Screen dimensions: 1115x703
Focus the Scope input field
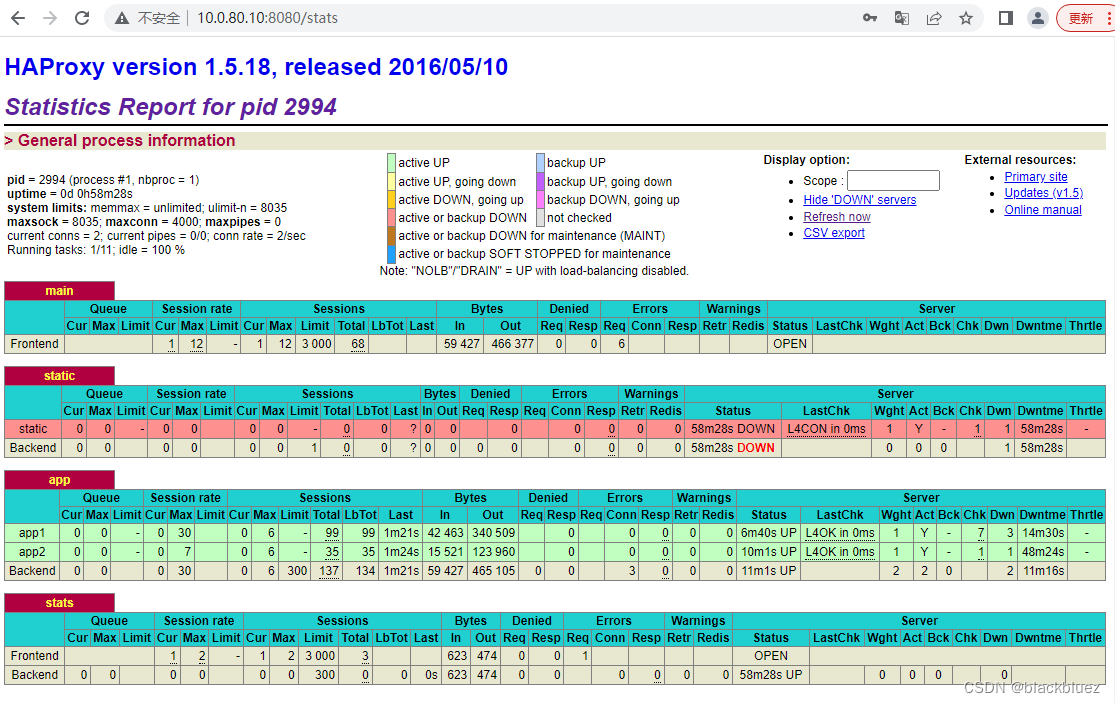click(893, 181)
